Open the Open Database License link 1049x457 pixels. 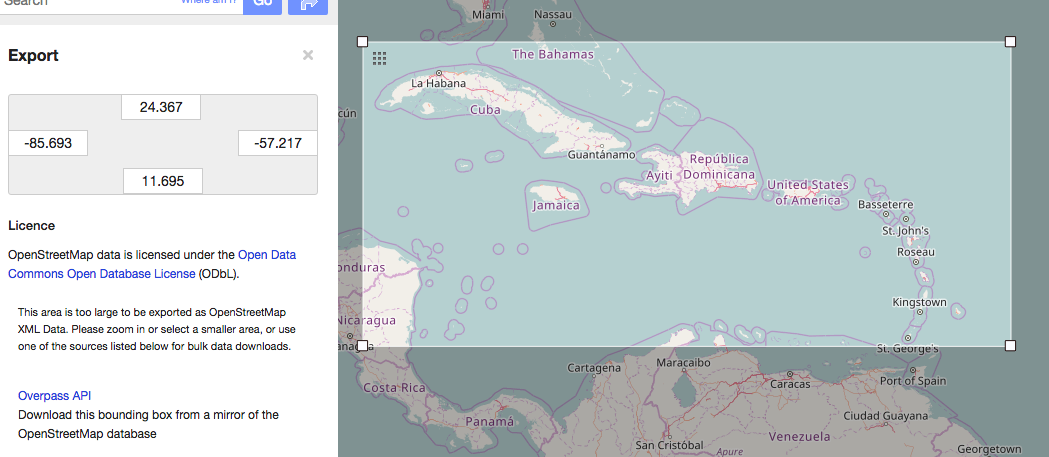tap(152, 264)
